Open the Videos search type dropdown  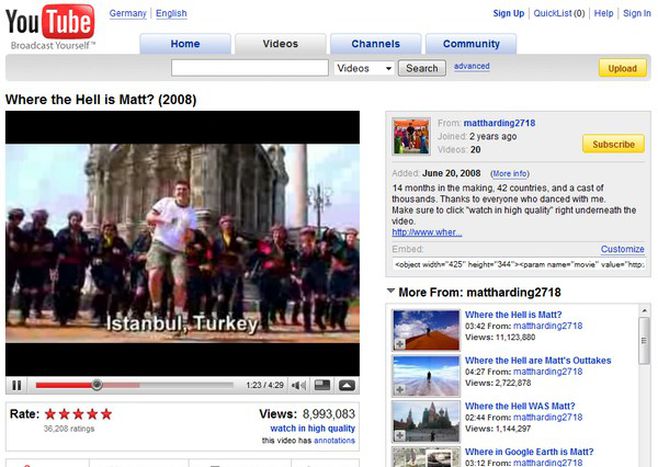tap(364, 68)
